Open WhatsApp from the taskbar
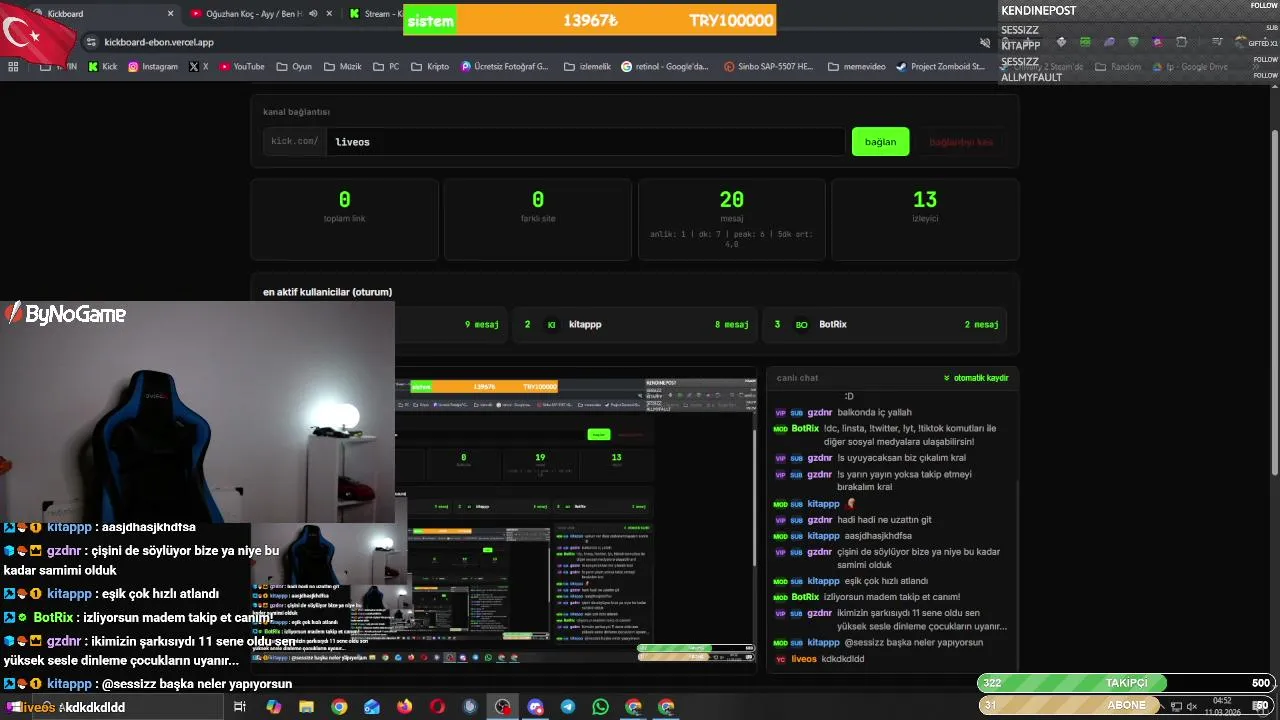Viewport: 1280px width, 720px height. coord(600,707)
